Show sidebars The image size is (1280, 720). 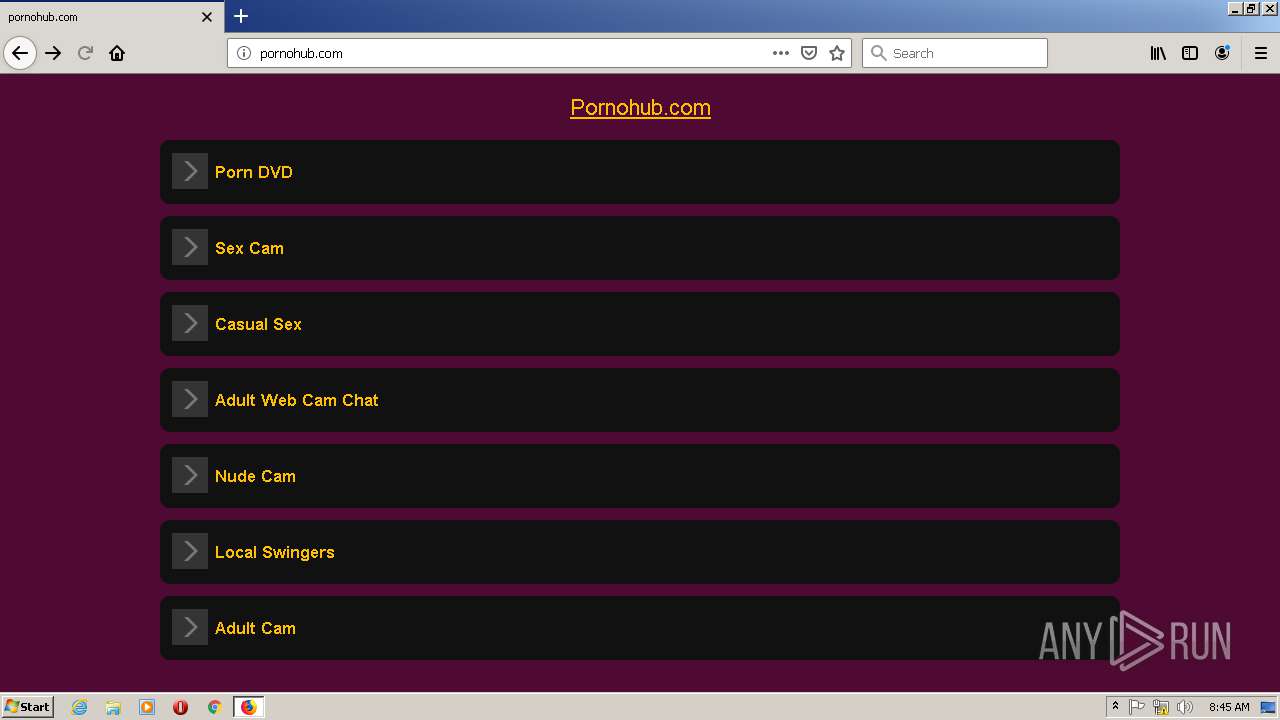tap(1190, 53)
